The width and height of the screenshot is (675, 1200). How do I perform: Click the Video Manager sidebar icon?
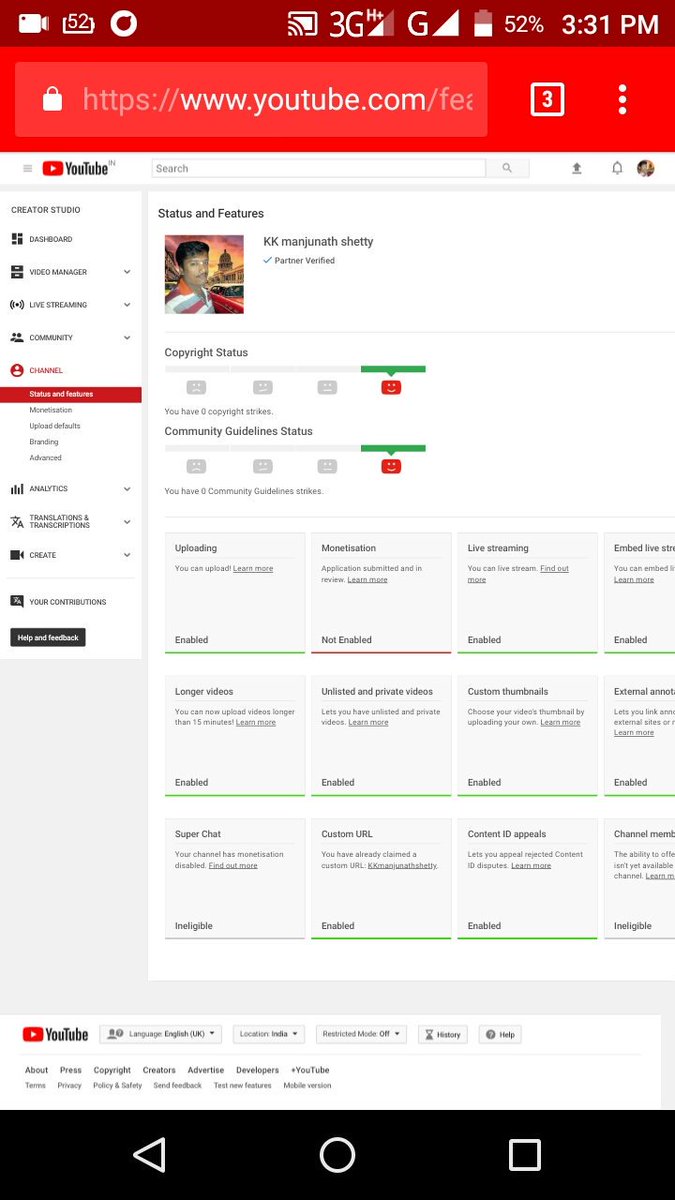pos(17,272)
